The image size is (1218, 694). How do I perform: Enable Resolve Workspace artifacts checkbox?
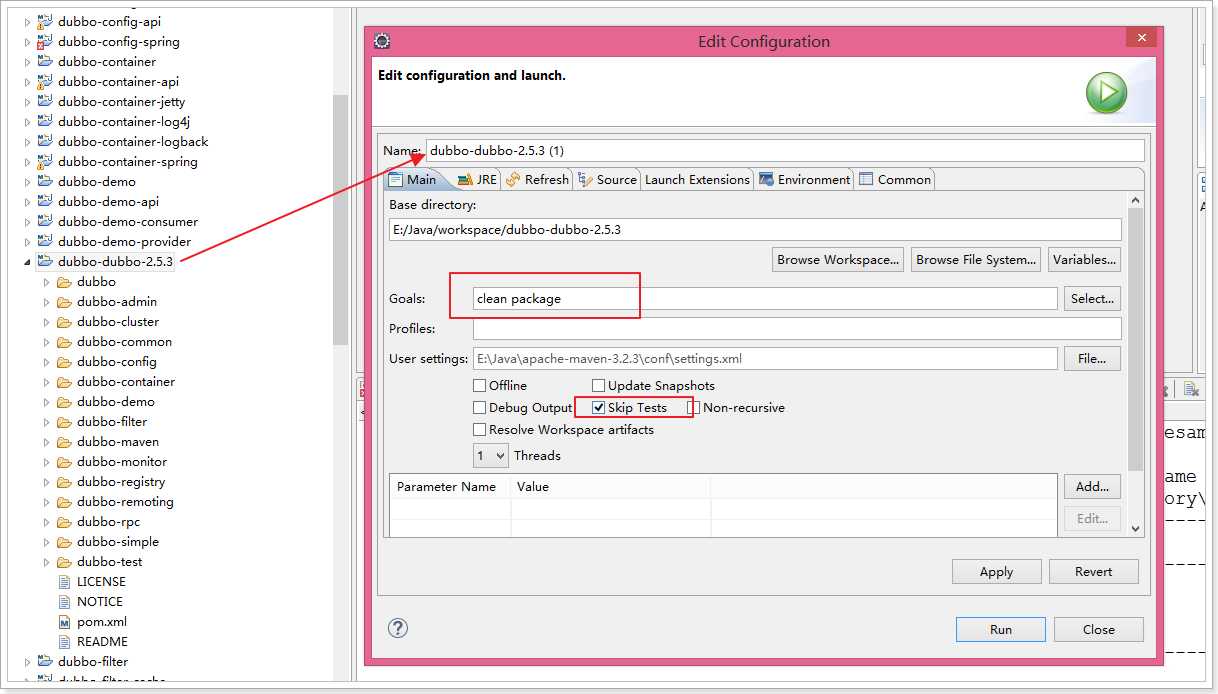tap(480, 429)
